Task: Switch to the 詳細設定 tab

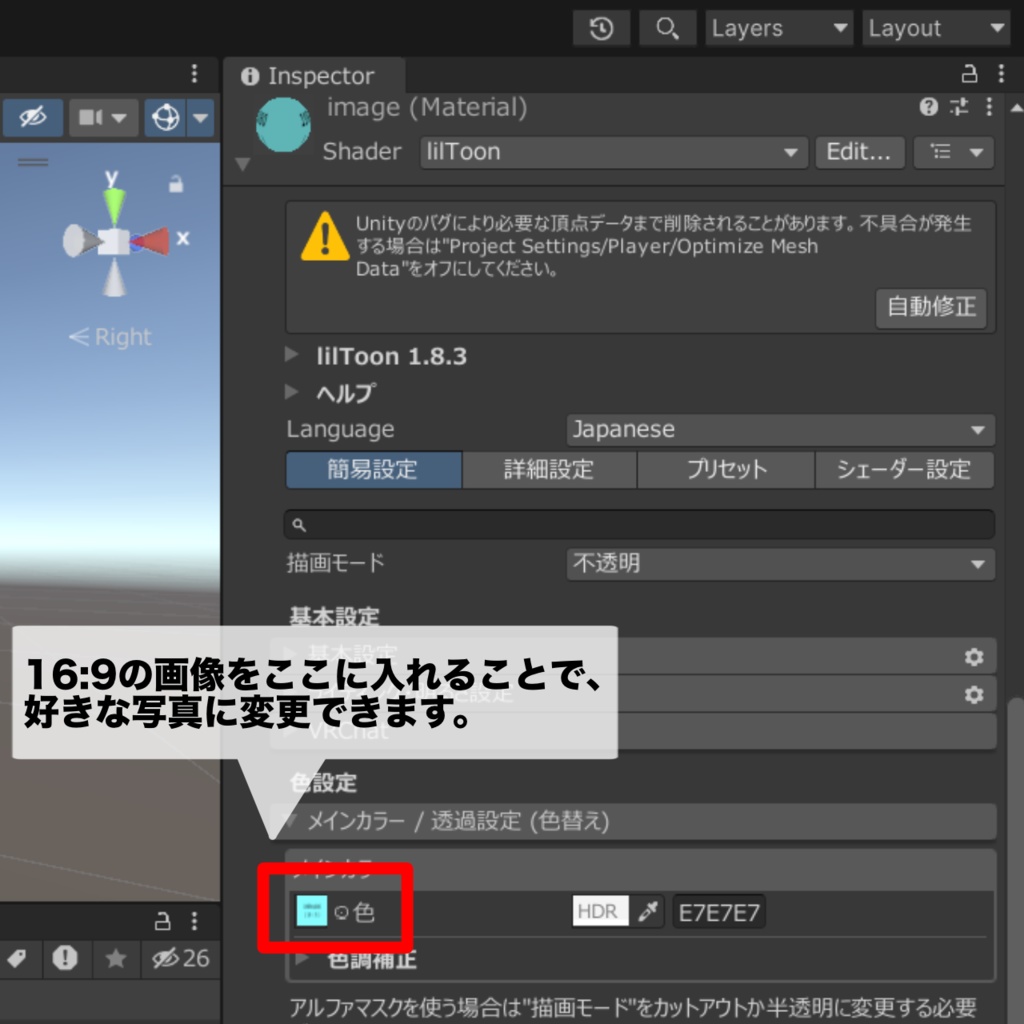Action: (x=550, y=470)
